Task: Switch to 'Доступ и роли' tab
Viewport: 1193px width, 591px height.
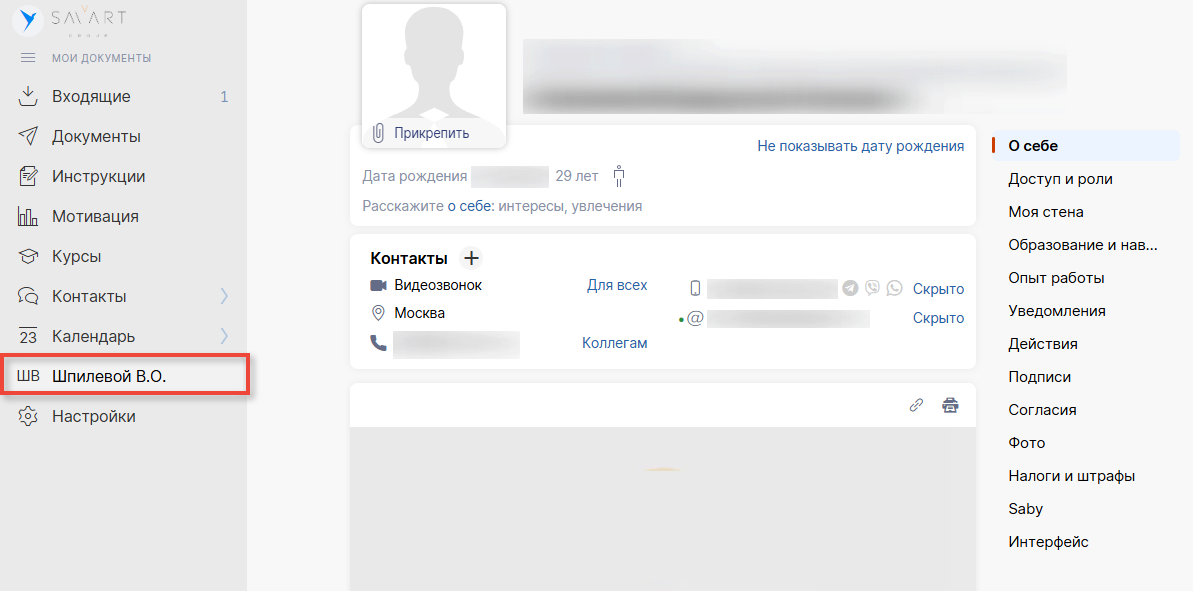Action: coord(1060,179)
